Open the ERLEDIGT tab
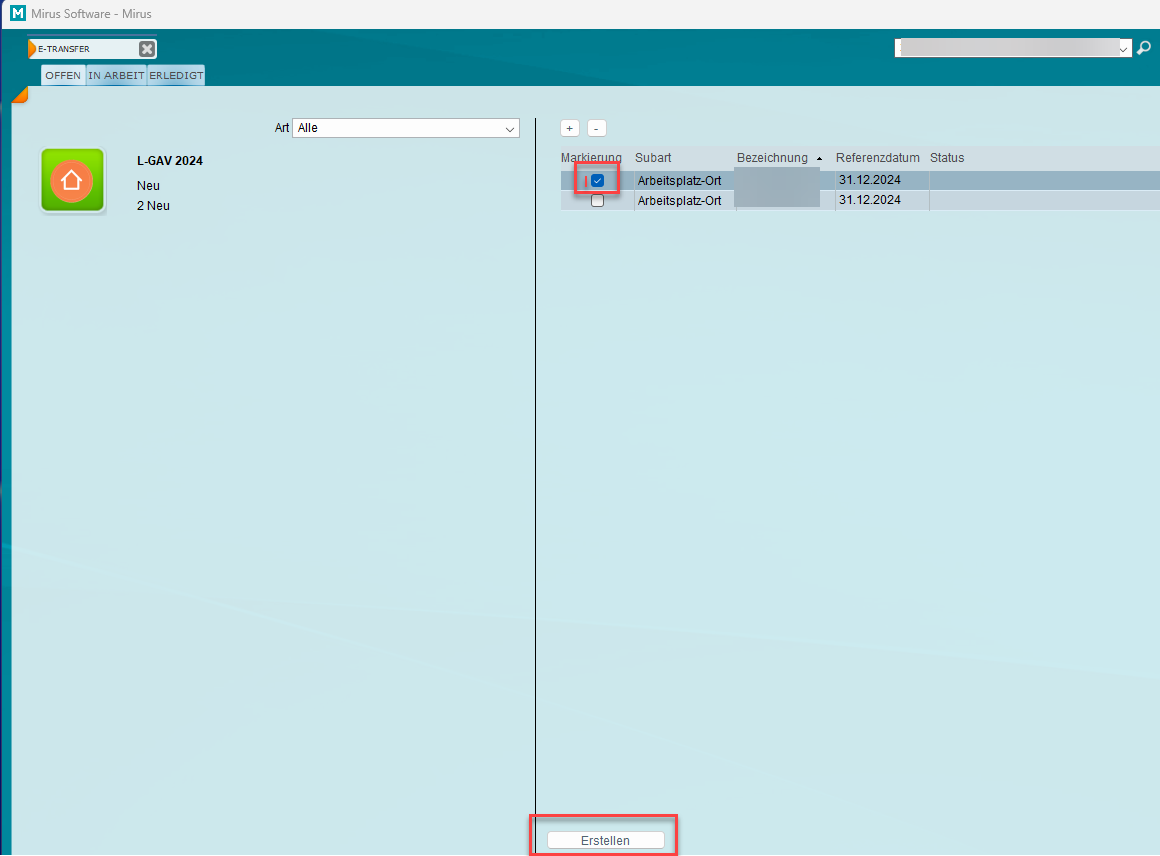 (176, 76)
